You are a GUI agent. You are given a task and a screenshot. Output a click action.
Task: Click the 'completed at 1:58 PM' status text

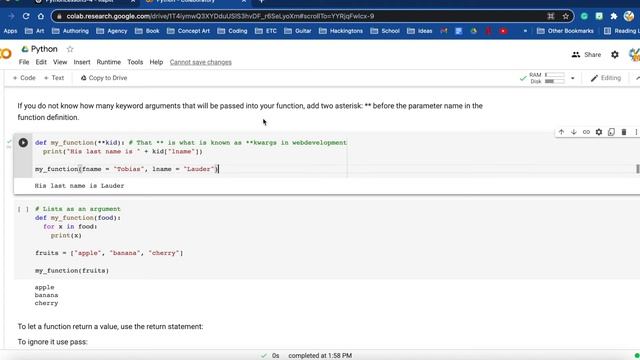tap(320, 356)
